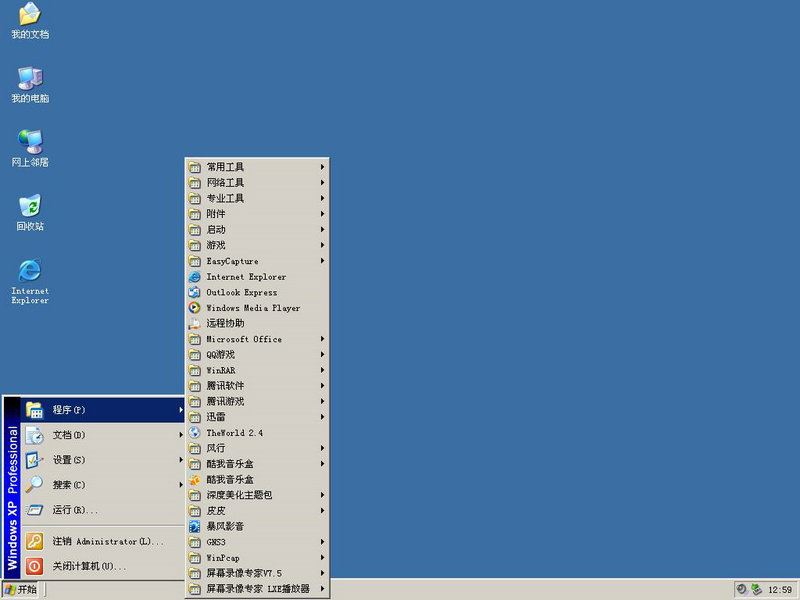Click the 常用工具 folder icon
Screen dimensions: 800x600
point(194,167)
